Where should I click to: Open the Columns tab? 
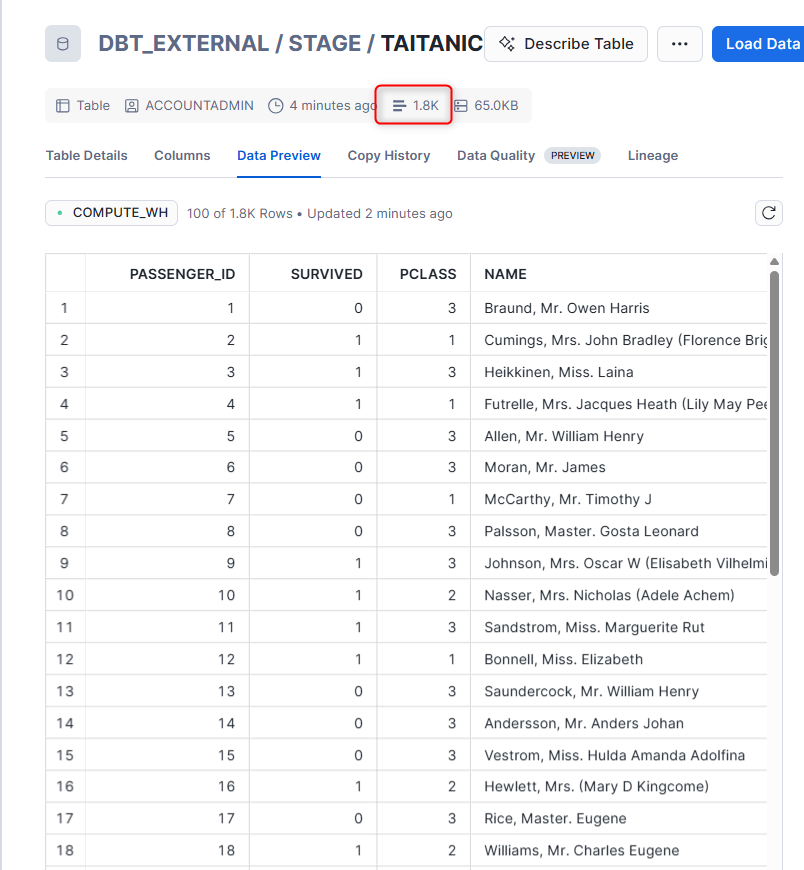tap(182, 155)
